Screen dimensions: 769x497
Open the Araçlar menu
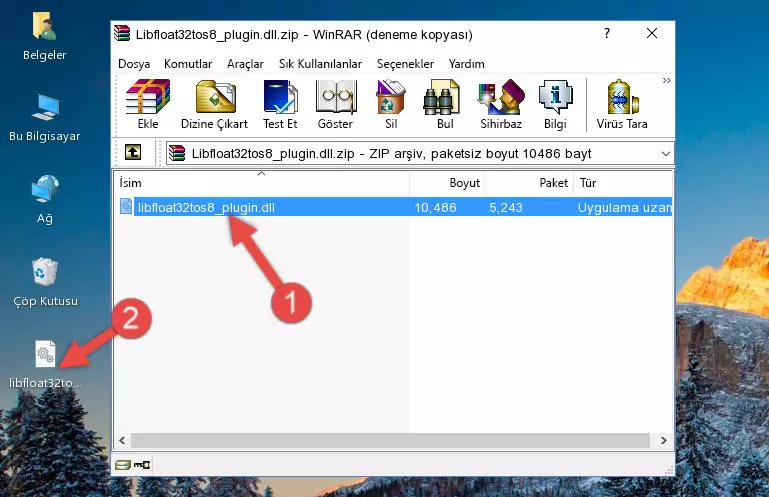point(245,64)
